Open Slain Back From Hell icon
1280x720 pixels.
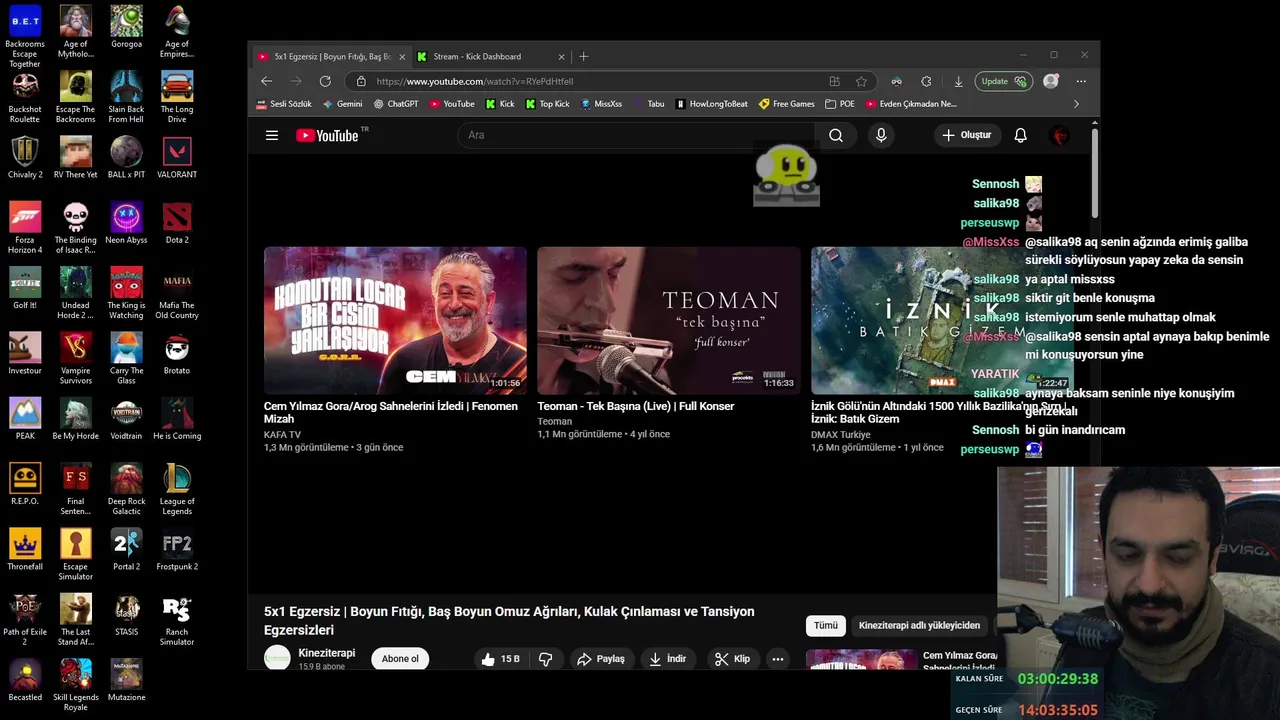click(126, 97)
